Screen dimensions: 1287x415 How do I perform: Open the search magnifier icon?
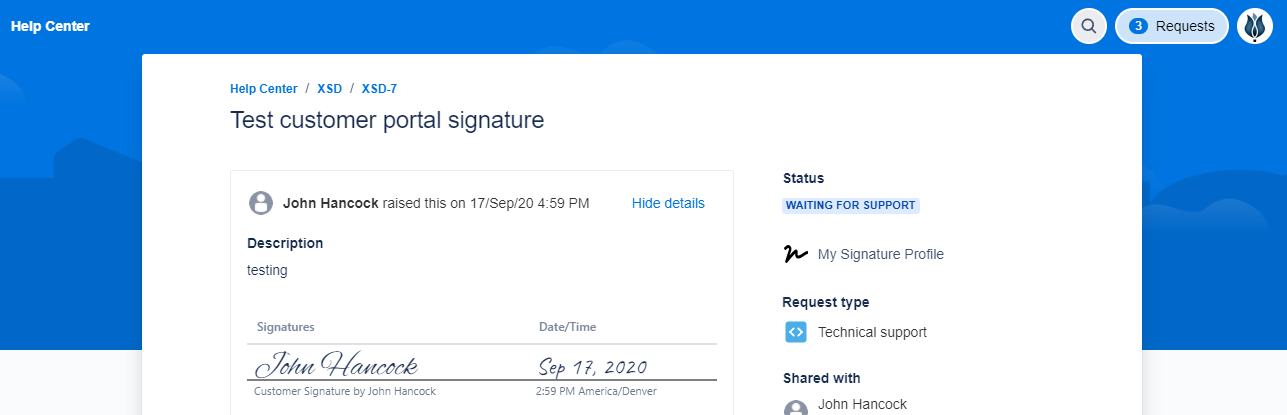tap(1089, 26)
